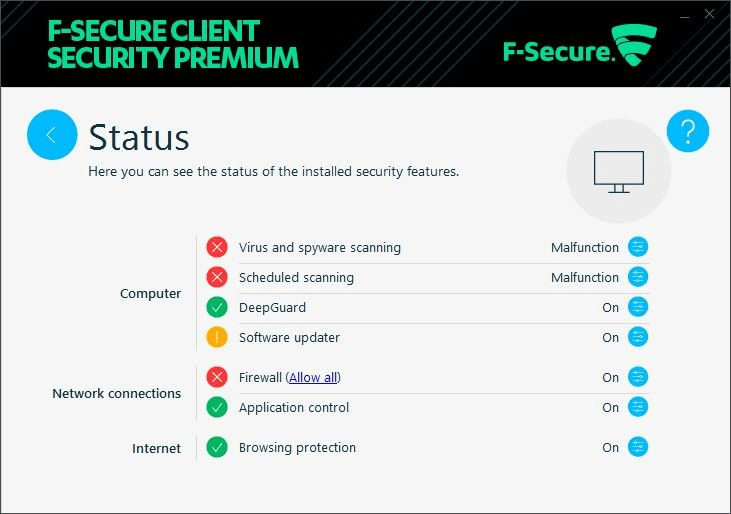Click the green check icon next to DeepGuard
731x514 pixels.
217,307
